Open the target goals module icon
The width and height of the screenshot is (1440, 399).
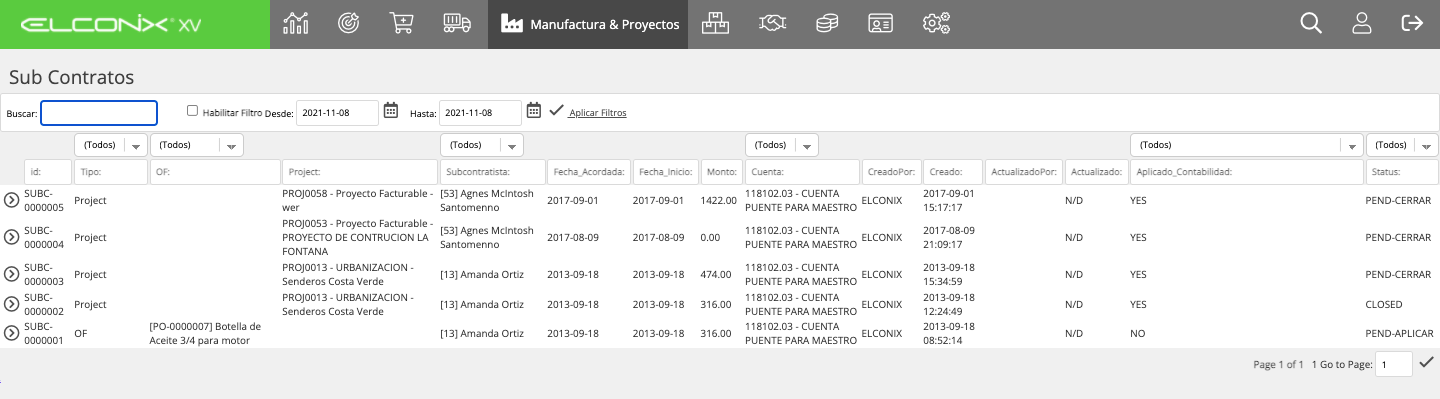pos(349,24)
